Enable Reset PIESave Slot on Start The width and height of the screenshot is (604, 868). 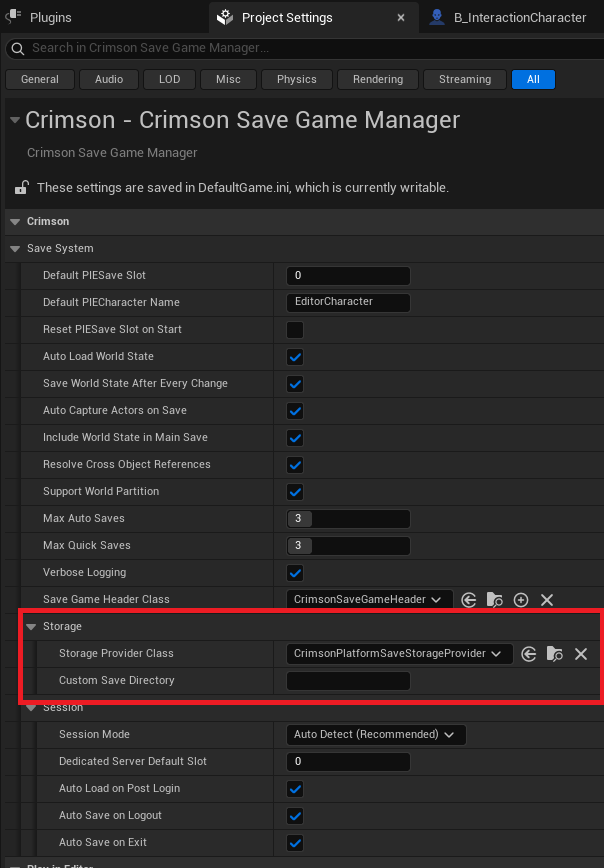coord(295,330)
